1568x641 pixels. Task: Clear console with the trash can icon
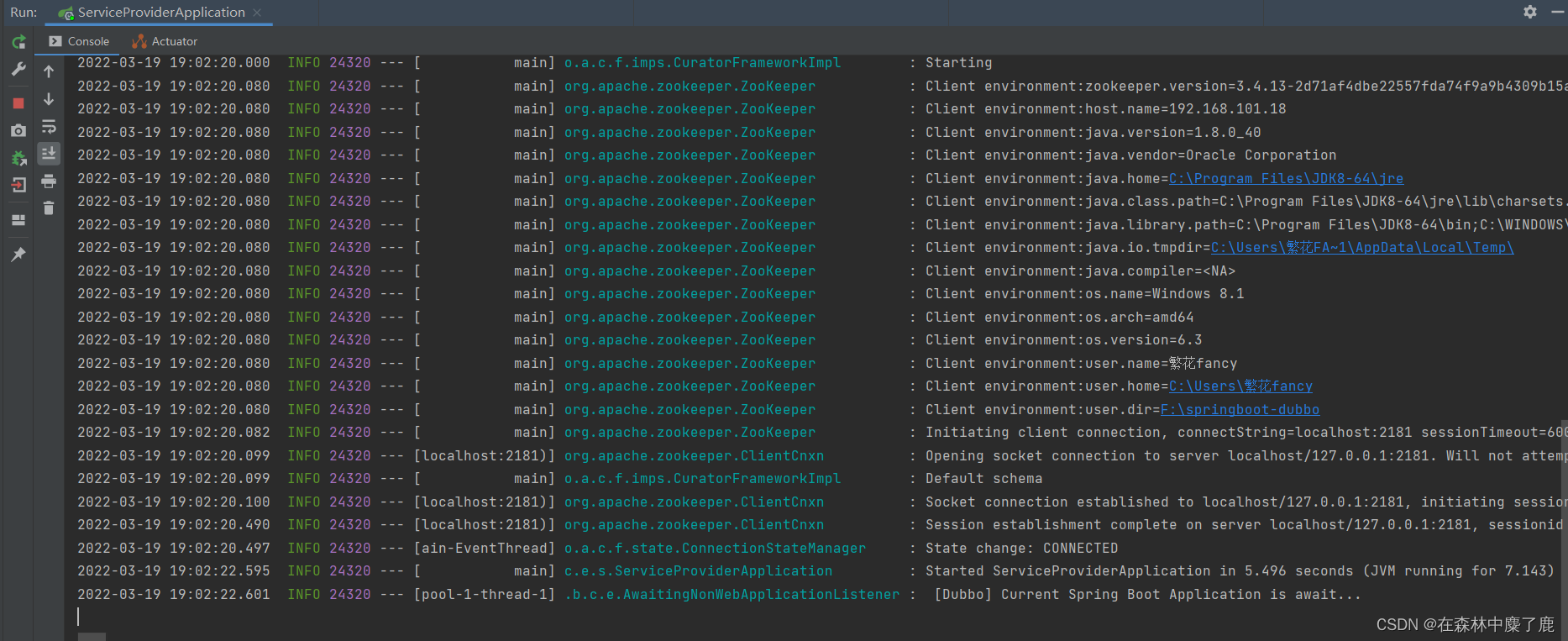click(x=49, y=208)
